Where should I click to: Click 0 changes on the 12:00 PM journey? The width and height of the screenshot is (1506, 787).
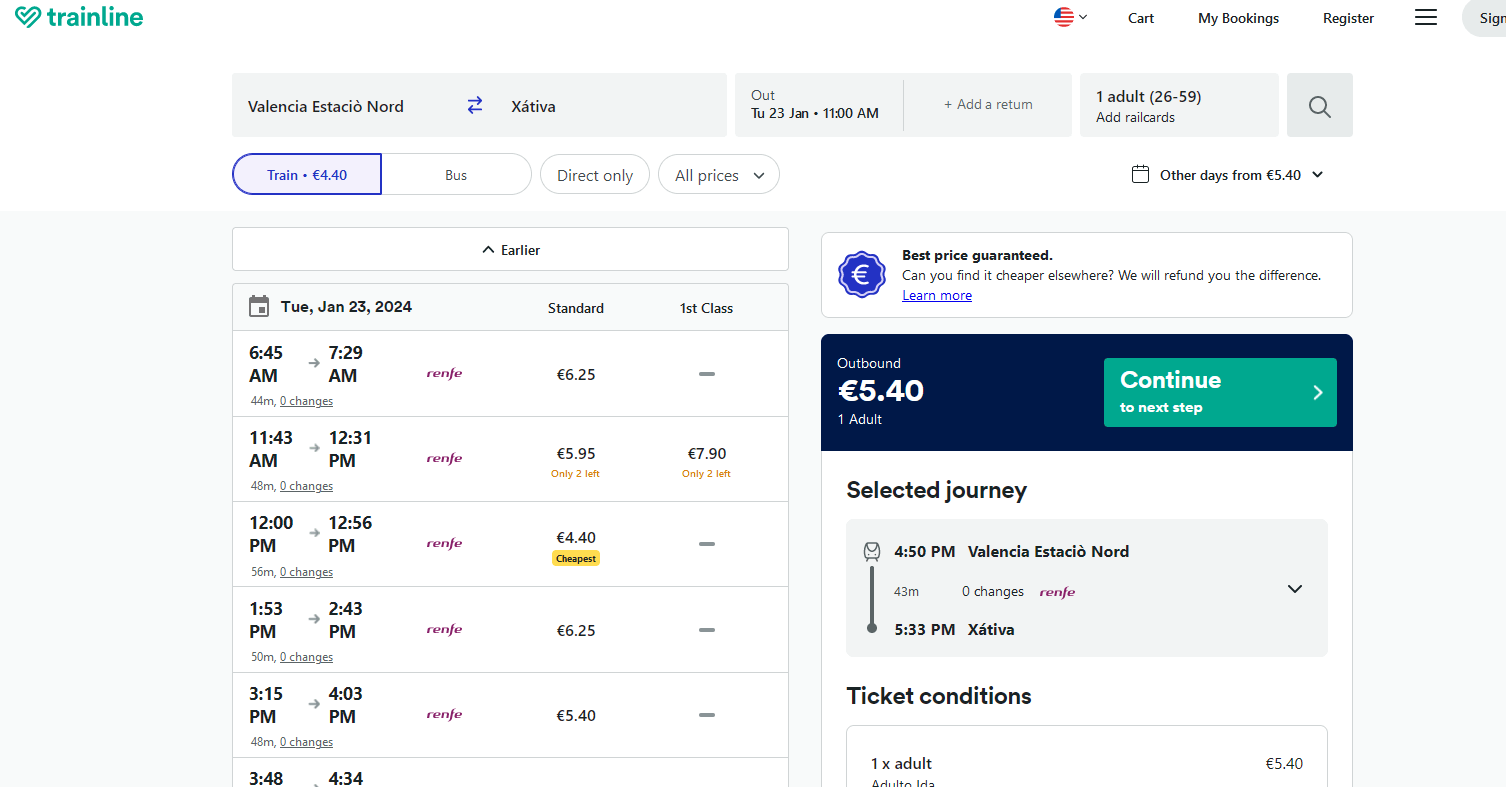pyautogui.click(x=306, y=571)
